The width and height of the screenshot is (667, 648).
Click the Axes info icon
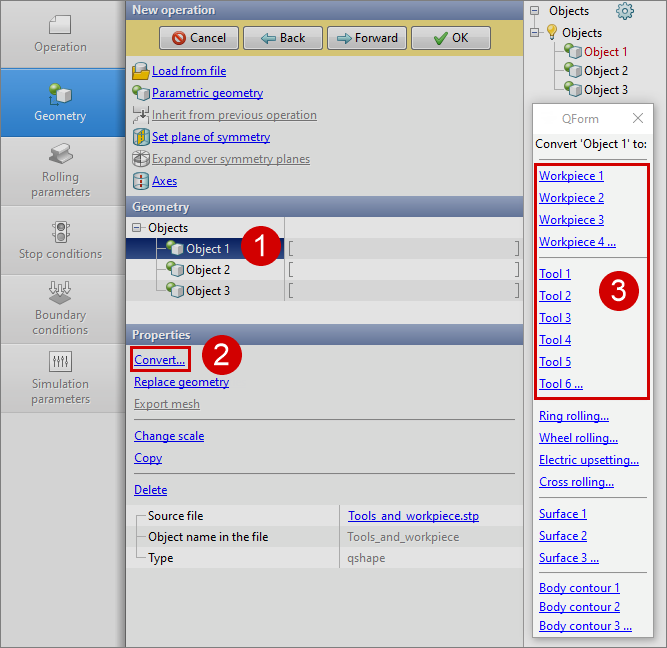pos(141,181)
